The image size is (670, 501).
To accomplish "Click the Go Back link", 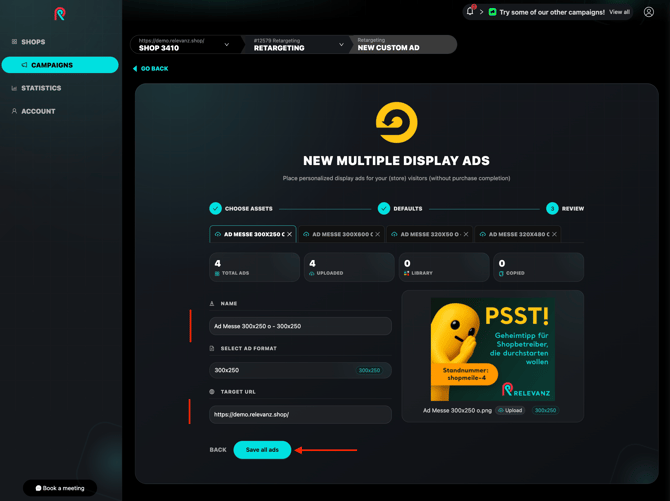I will click(x=150, y=68).
